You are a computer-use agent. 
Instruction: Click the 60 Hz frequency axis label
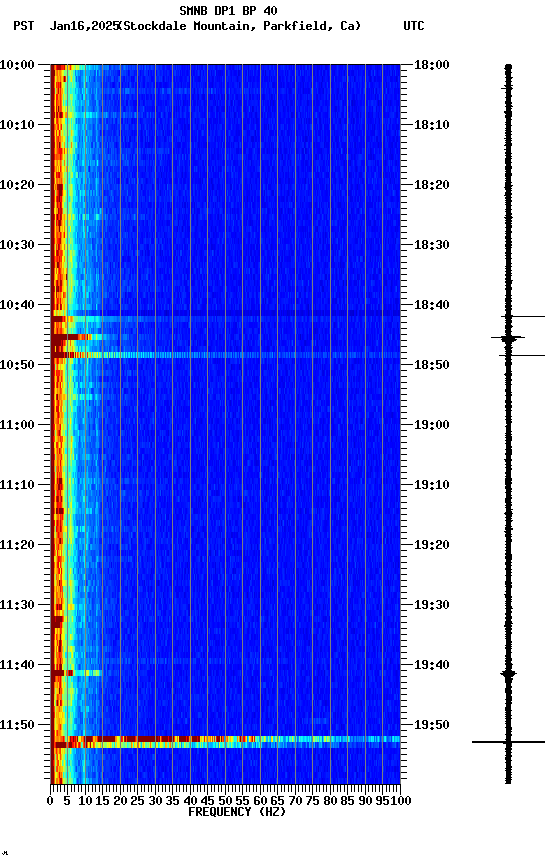pos(261,801)
